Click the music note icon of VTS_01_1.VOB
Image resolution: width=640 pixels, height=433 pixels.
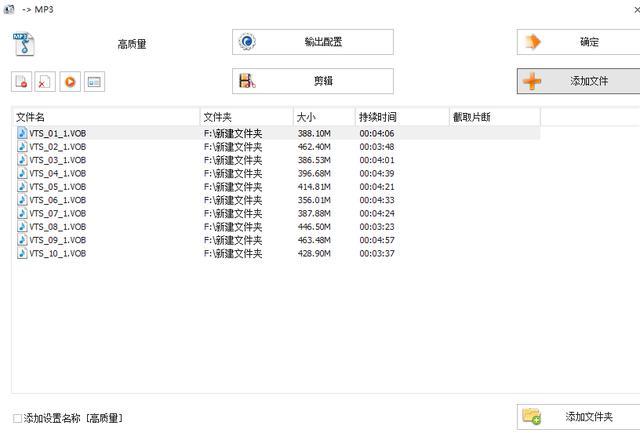[x=22, y=133]
